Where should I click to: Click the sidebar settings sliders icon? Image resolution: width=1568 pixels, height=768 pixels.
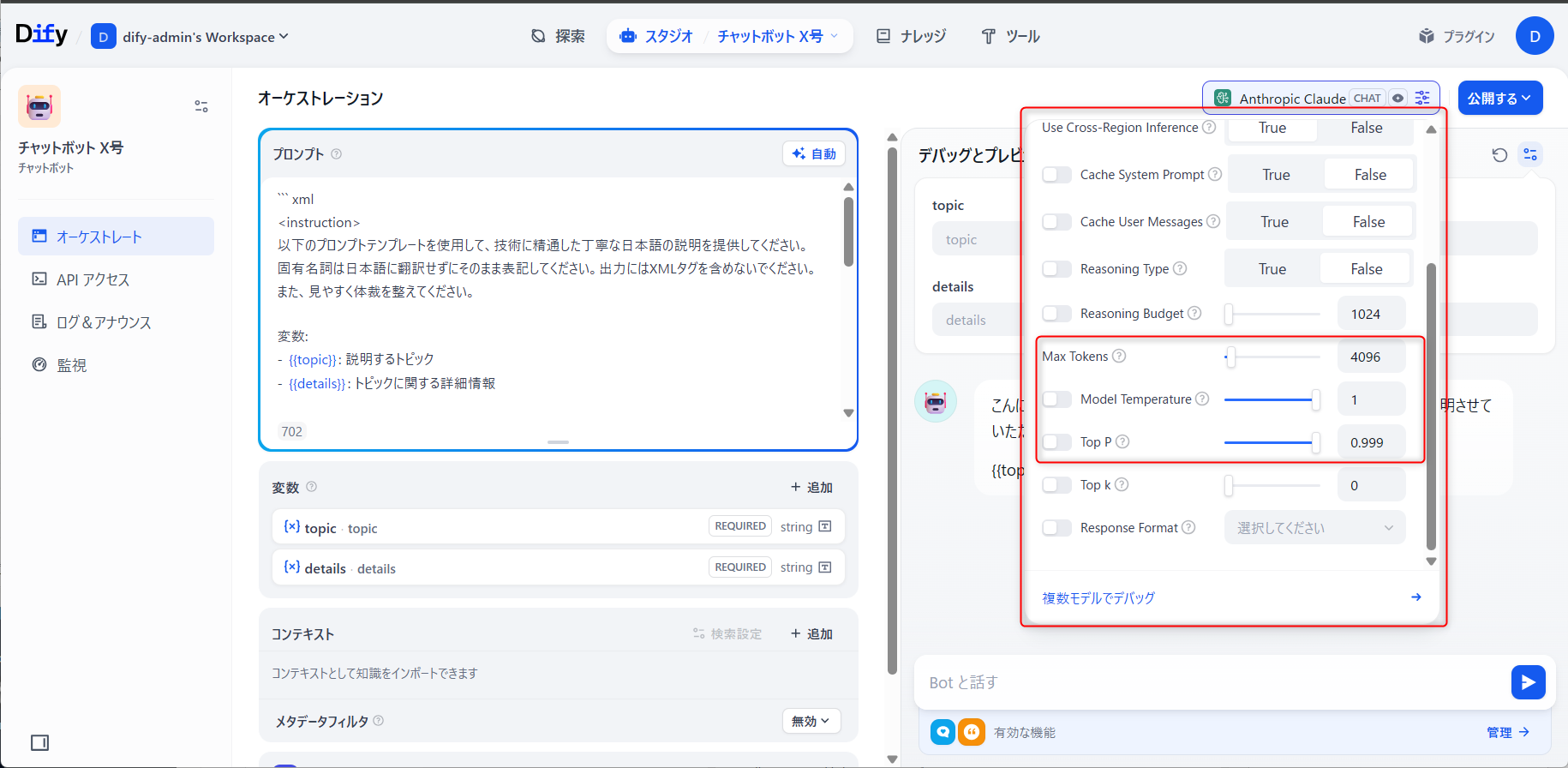[201, 106]
